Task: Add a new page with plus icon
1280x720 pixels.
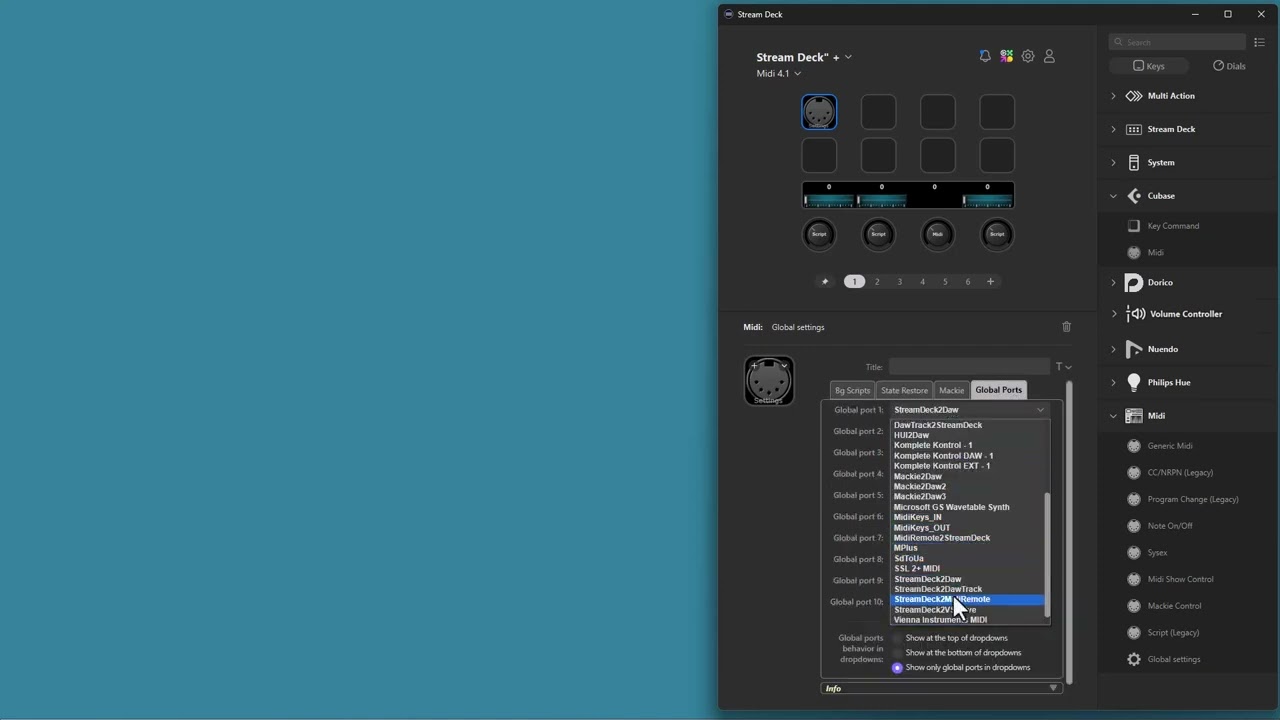Action: [990, 282]
